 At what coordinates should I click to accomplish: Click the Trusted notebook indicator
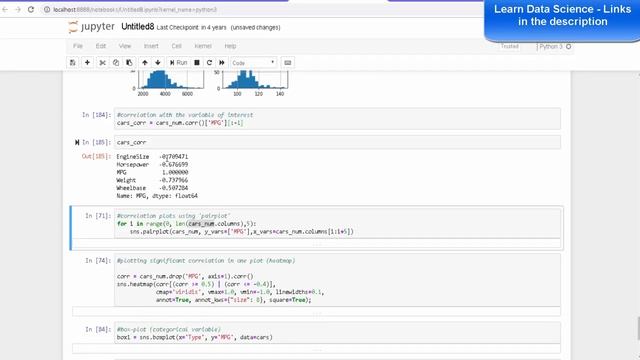(509, 47)
